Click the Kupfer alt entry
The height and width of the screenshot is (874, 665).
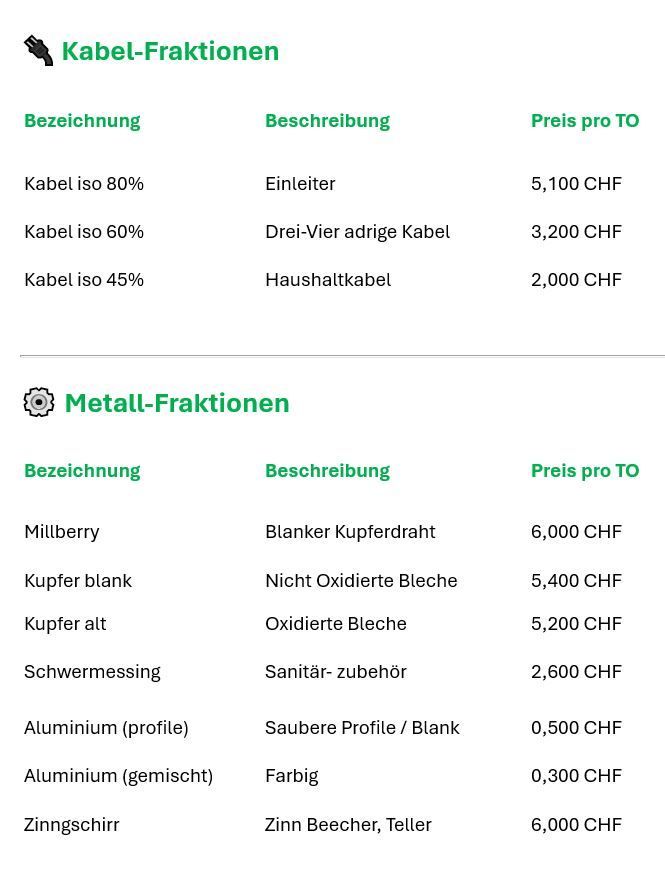click(65, 624)
